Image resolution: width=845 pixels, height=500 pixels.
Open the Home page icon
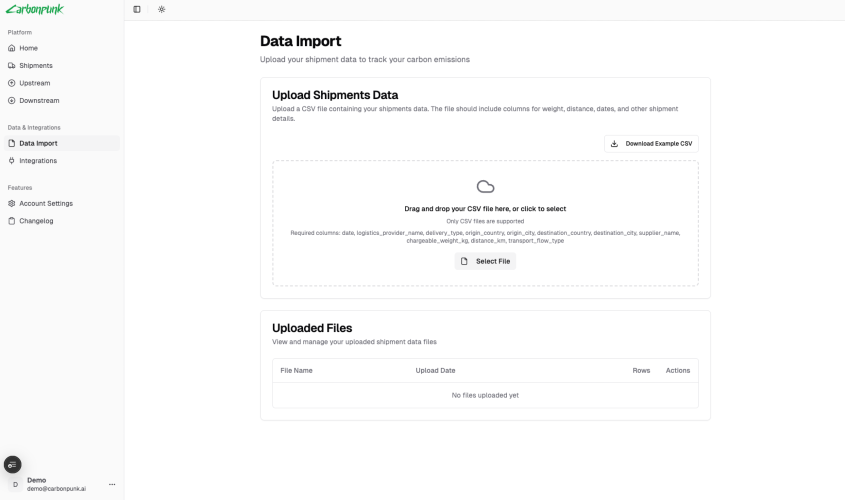[x=12, y=48]
